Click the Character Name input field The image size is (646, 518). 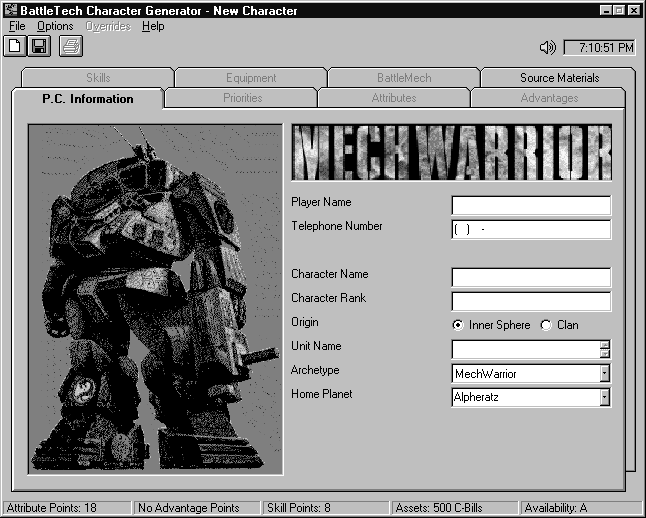coord(531,277)
